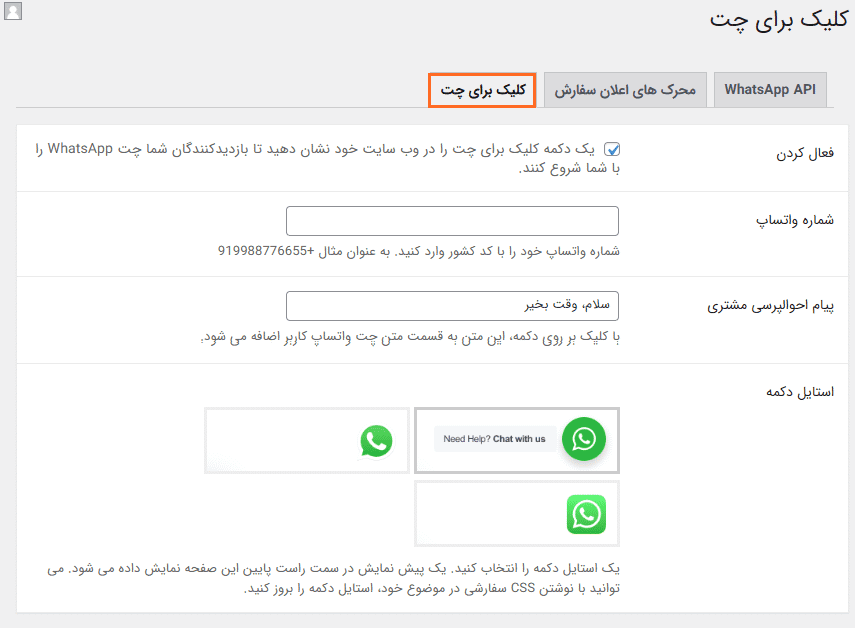Click the 'Need Help? Chat with us' label
Viewport: 855px width, 628px height.
[494, 439]
